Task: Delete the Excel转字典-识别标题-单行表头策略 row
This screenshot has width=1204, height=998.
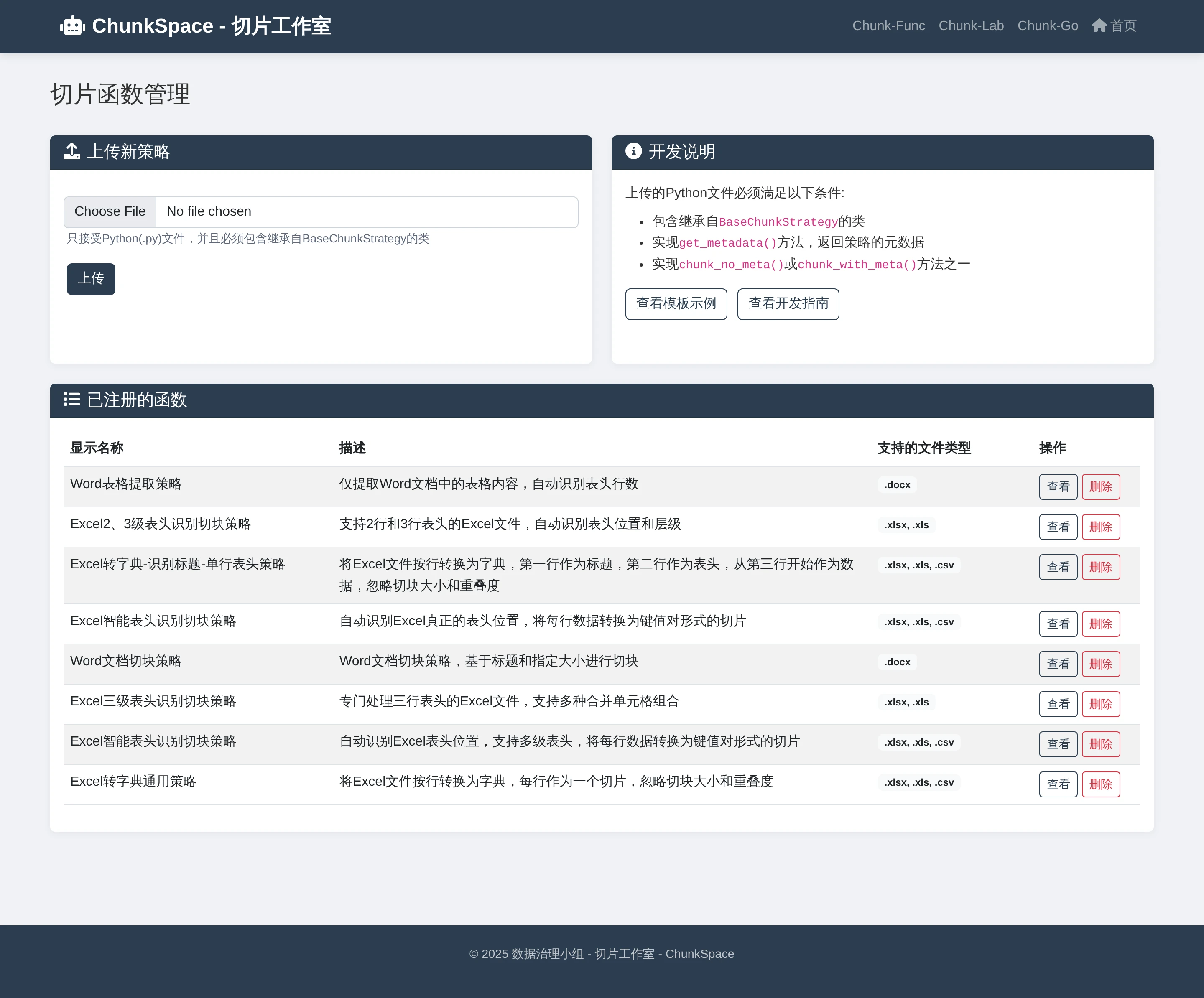Action: coord(1100,567)
